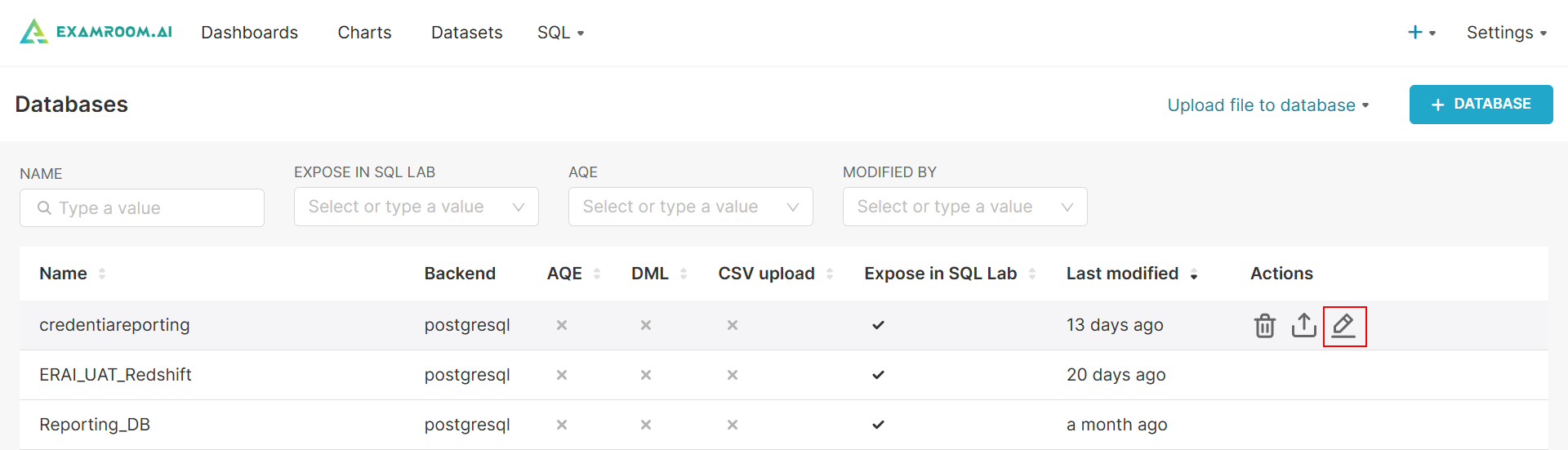Image resolution: width=1568 pixels, height=450 pixels.
Task: Sort by CSV upload column arrows
Action: coord(830,274)
